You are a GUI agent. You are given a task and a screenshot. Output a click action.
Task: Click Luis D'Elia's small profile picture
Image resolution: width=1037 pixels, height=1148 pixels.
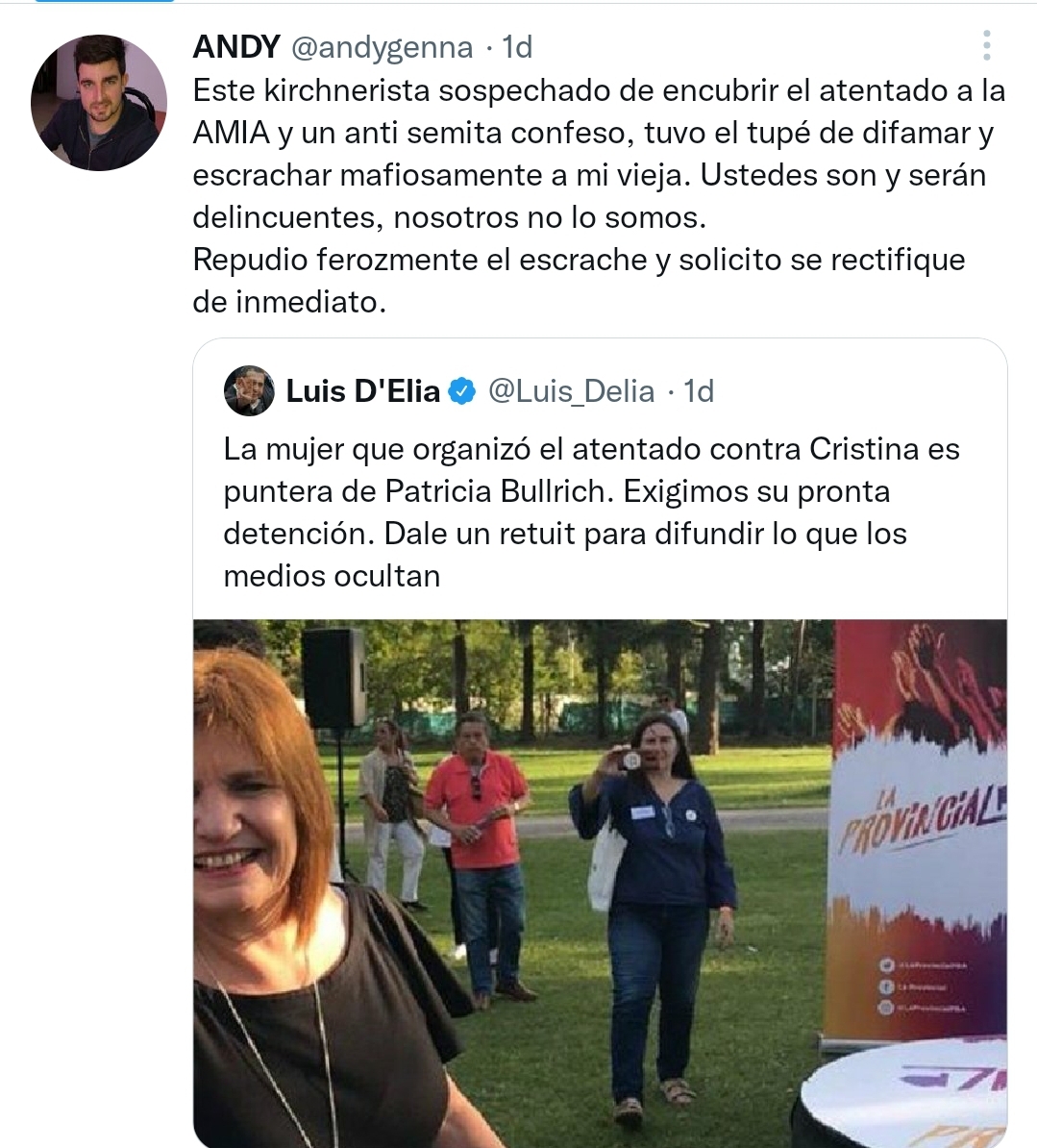click(x=249, y=391)
